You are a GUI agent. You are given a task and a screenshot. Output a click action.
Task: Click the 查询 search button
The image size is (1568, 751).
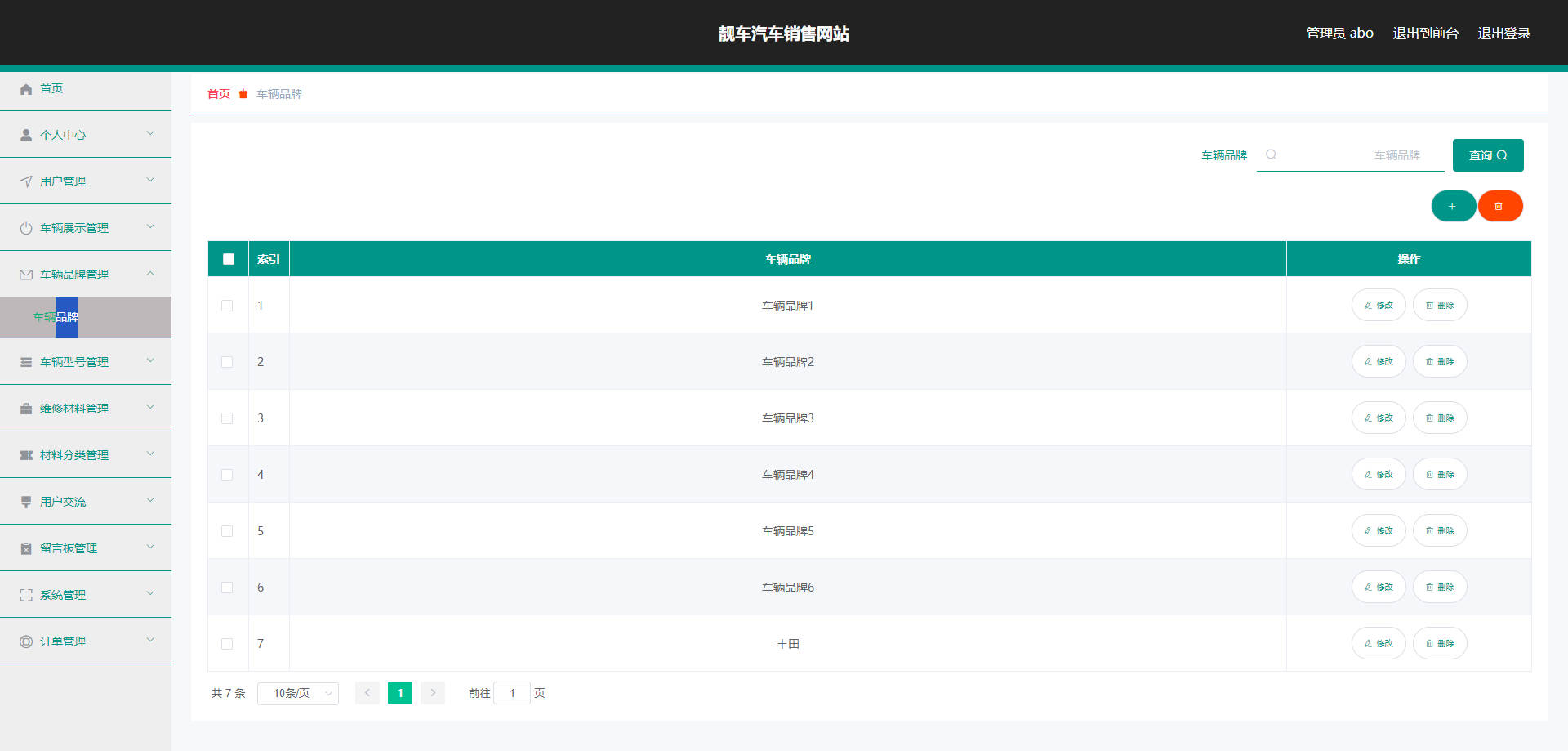(x=1488, y=155)
